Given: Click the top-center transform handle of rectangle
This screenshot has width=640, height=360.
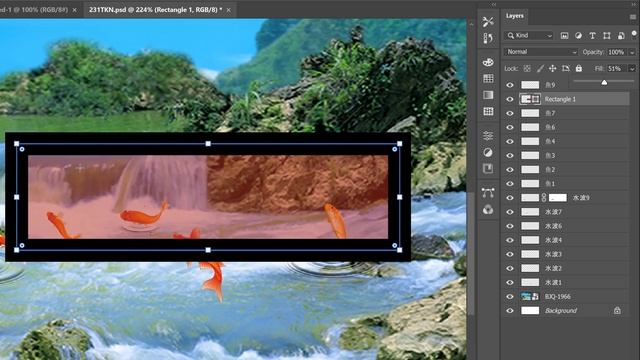Looking at the screenshot, I should coord(208,144).
